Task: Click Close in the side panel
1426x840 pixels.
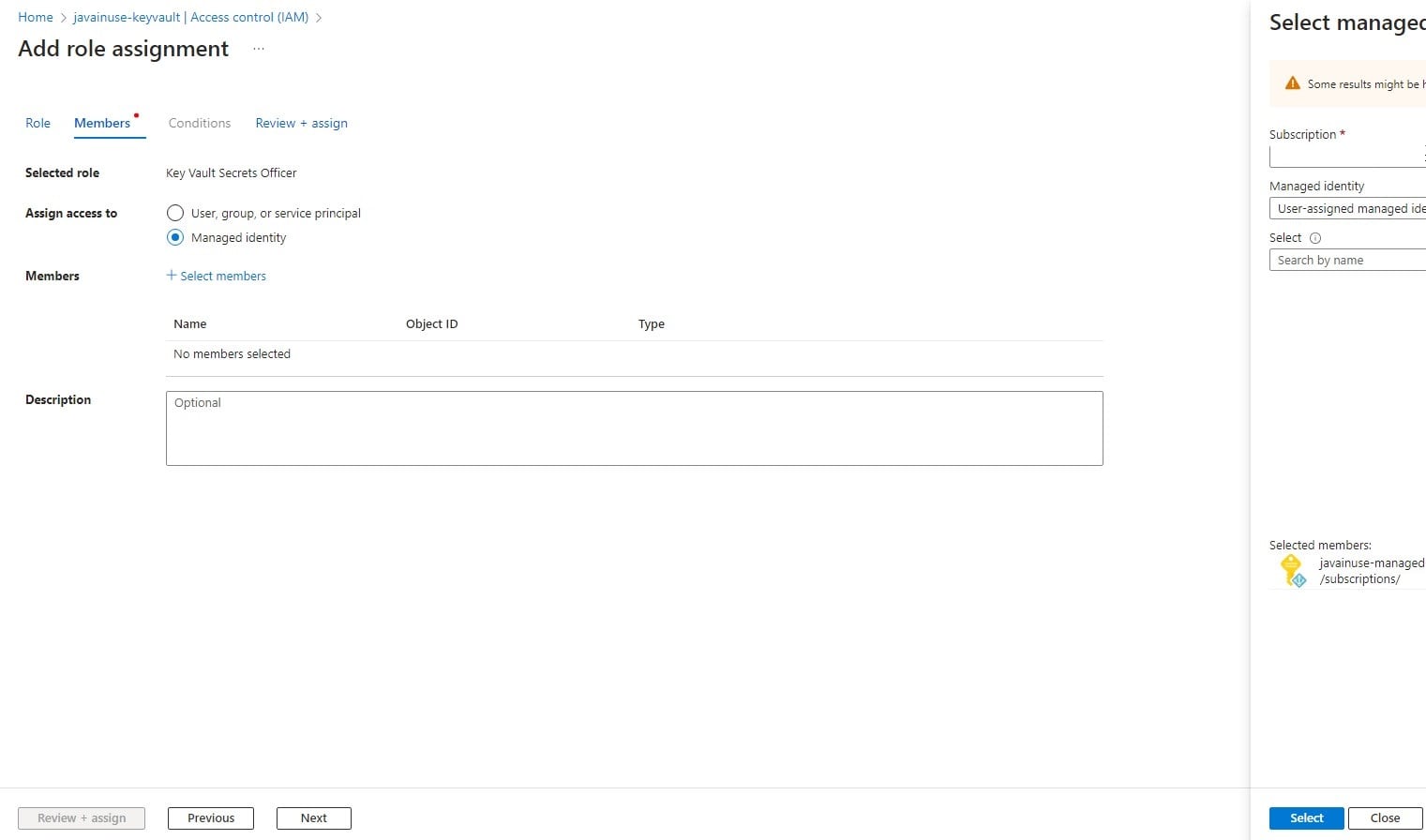Action: tap(1385, 818)
